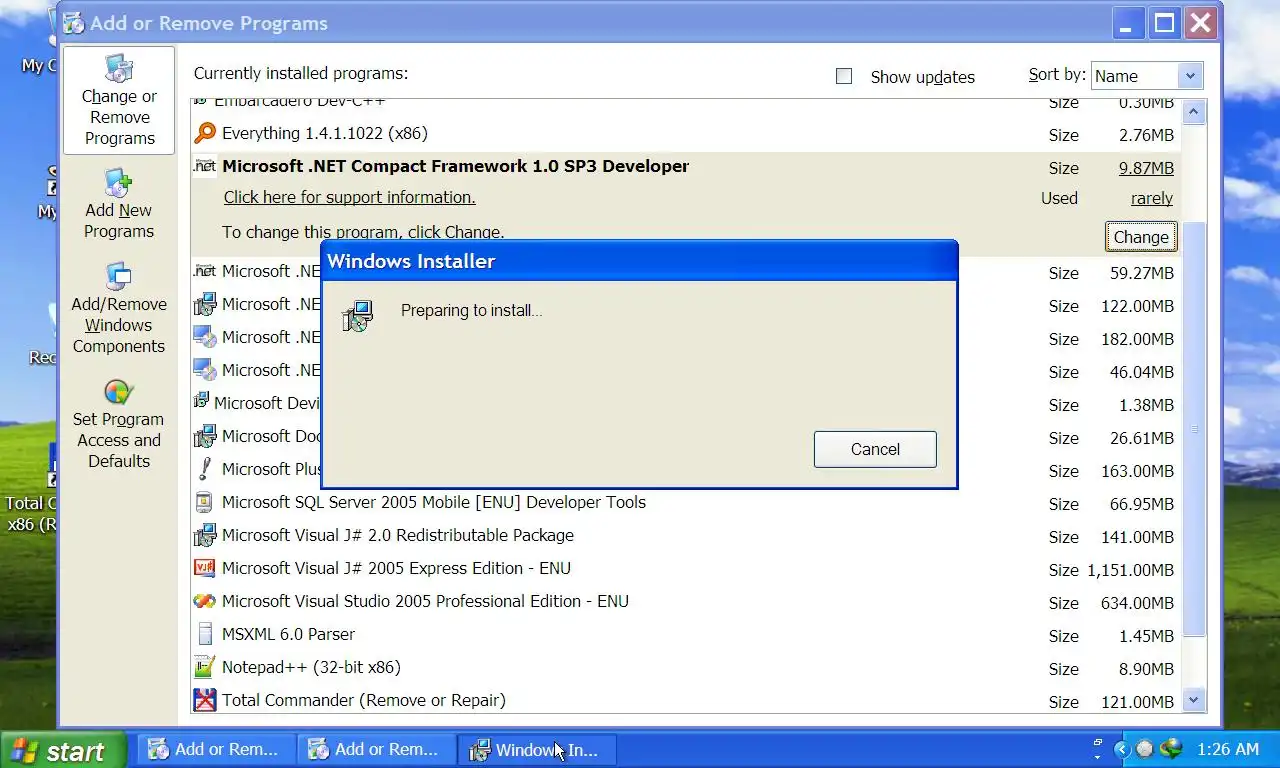Click the program list scrollbar thumb
This screenshot has height=768, width=1280.
pyautogui.click(x=1194, y=429)
